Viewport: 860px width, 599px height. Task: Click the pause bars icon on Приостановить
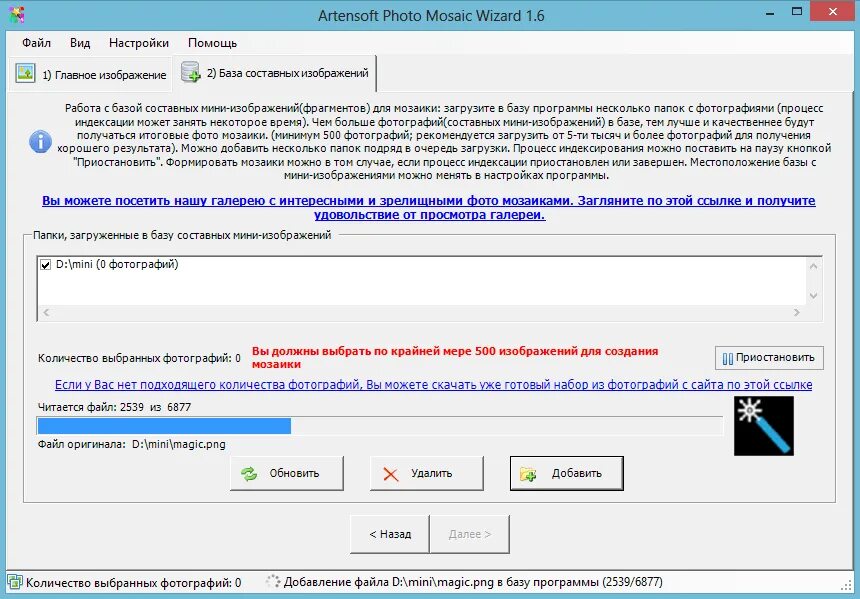pyautogui.click(x=727, y=359)
